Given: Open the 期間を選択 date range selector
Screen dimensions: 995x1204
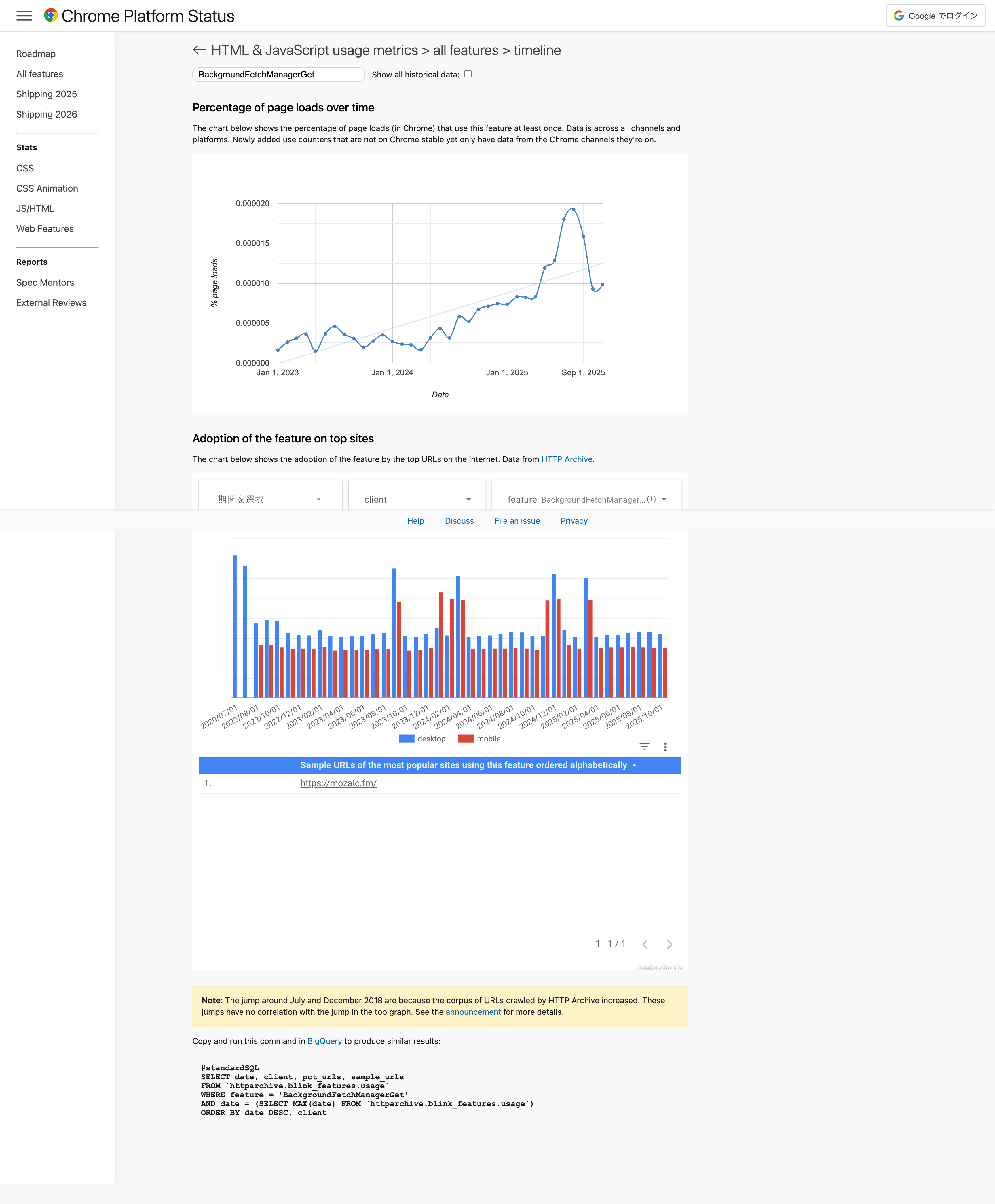Looking at the screenshot, I should click(269, 498).
